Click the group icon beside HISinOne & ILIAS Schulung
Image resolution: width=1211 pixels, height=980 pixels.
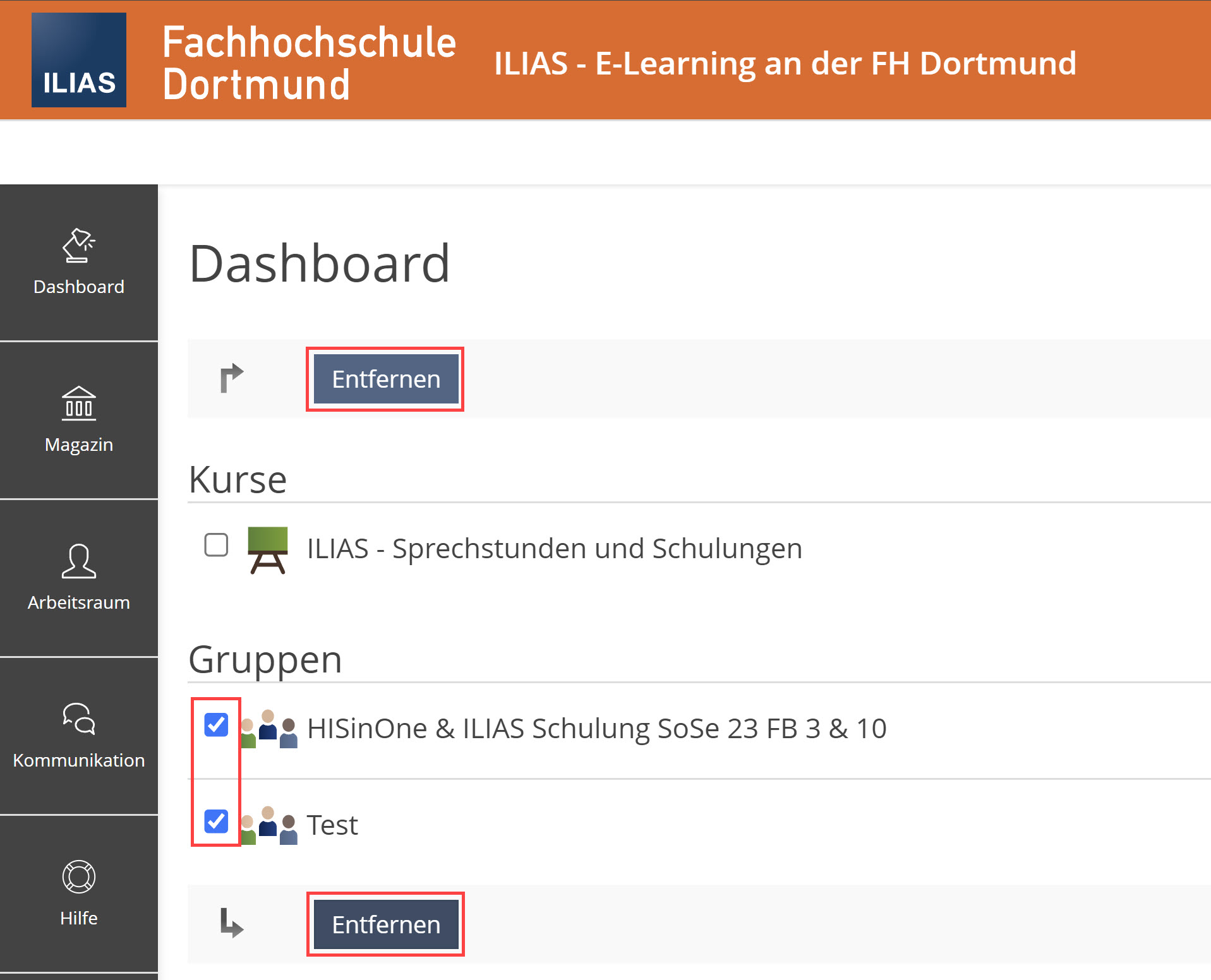269,729
